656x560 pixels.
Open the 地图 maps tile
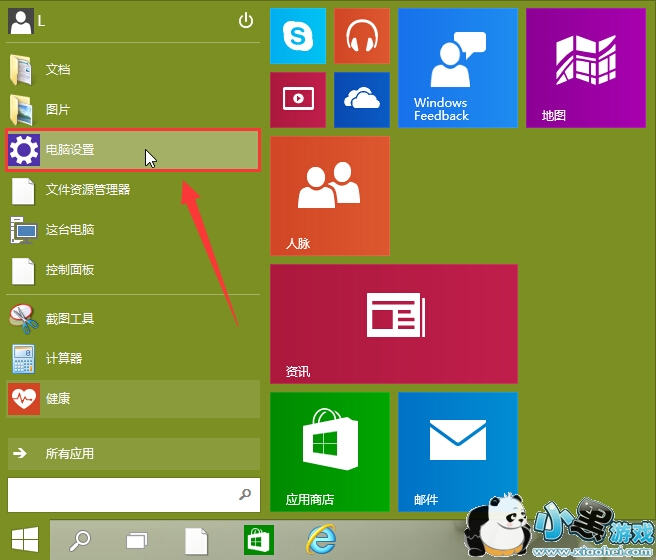point(586,68)
